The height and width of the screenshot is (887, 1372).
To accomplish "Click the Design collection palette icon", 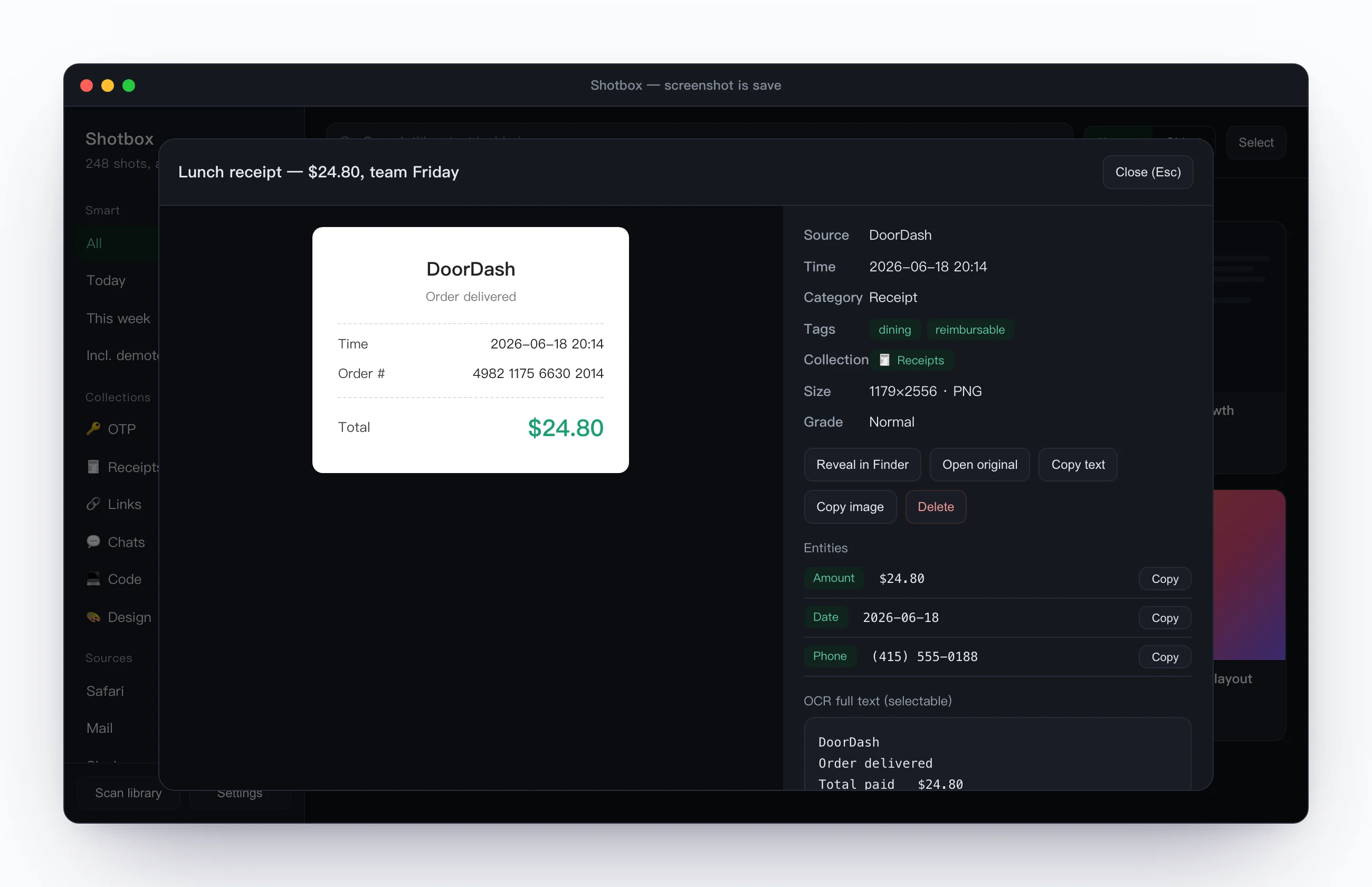I will (x=93, y=617).
